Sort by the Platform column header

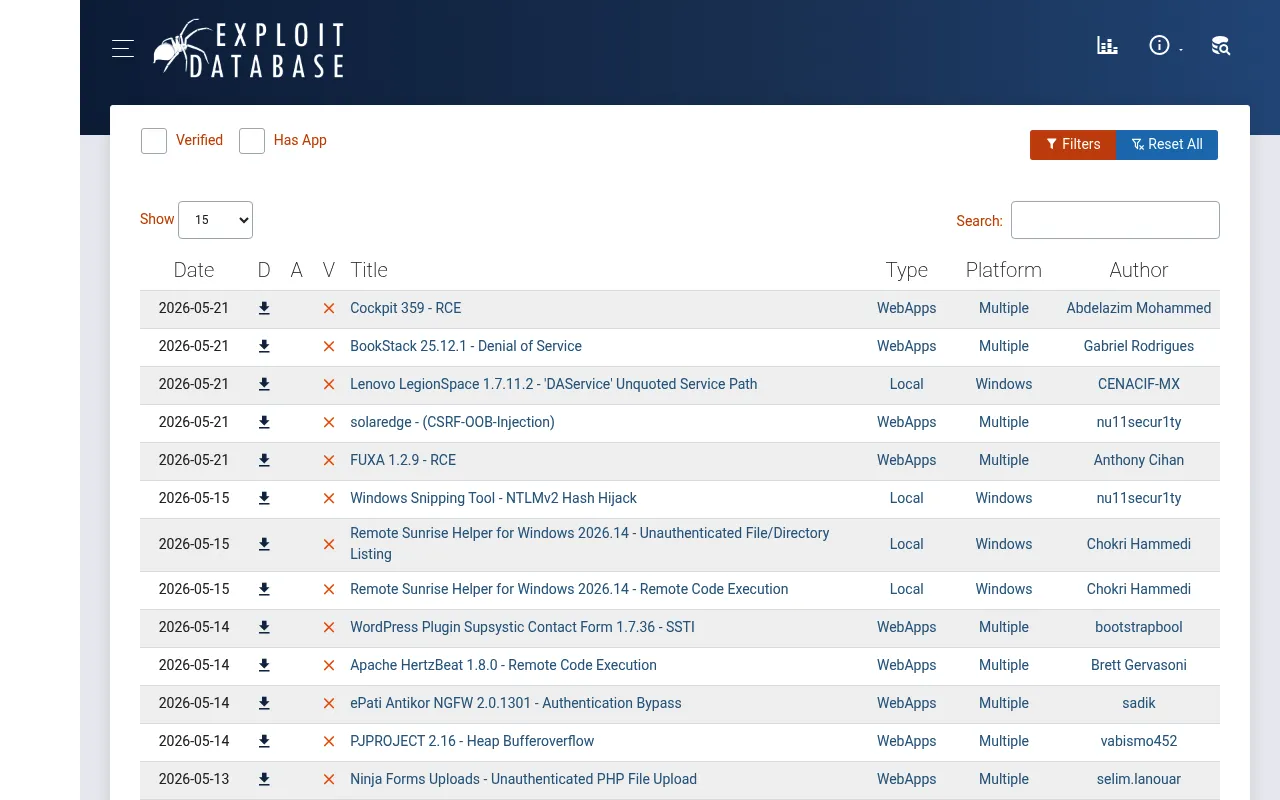click(1004, 270)
